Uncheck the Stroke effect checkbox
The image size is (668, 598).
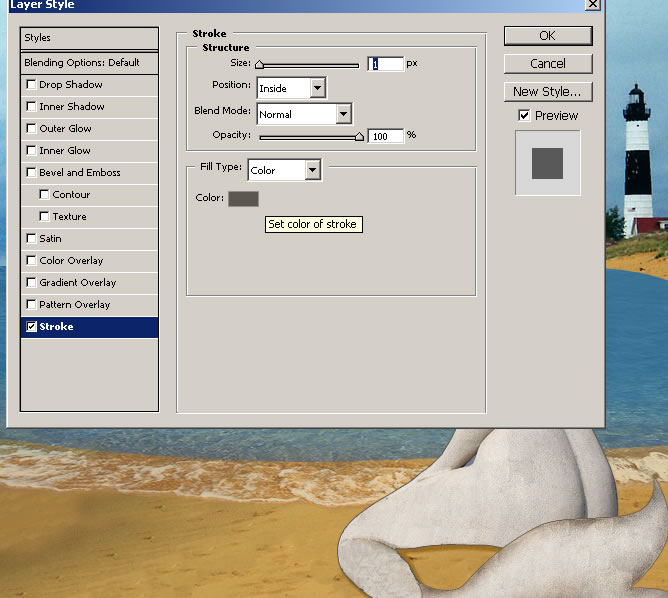click(x=32, y=327)
